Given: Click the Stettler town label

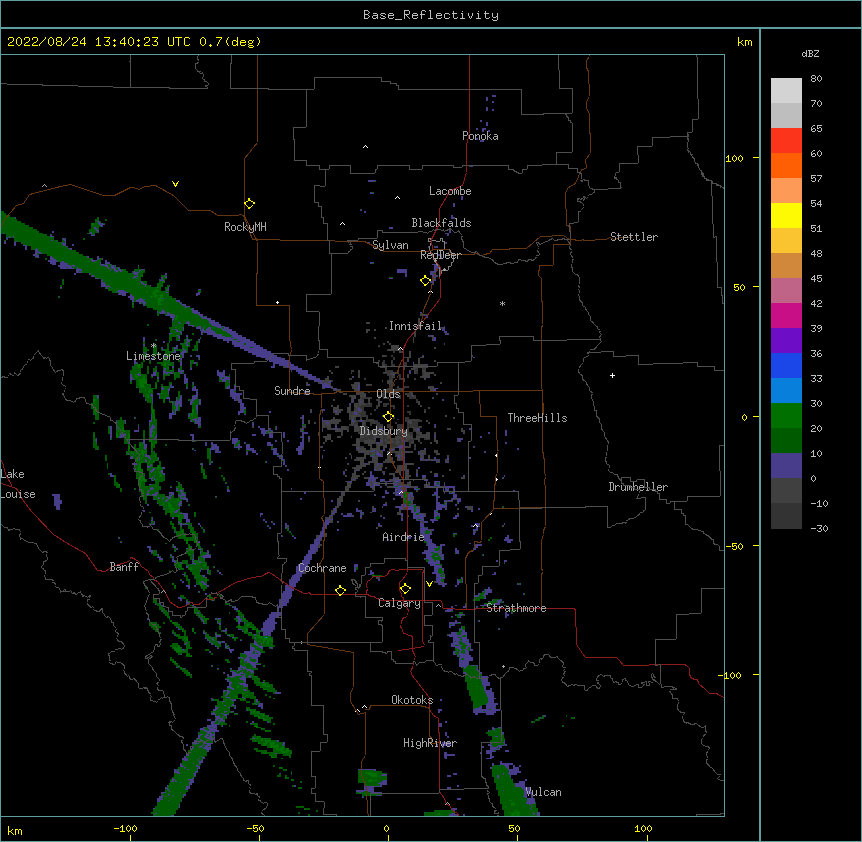Looking at the screenshot, I should point(633,237).
